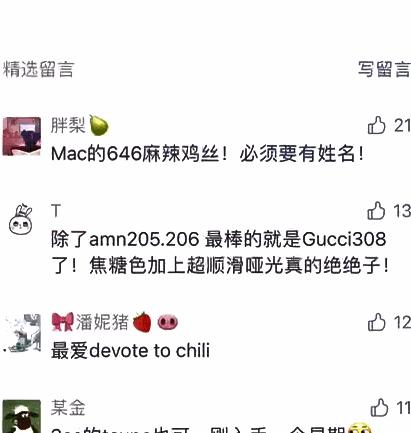Open 潘妮猪's avatar picture
Viewport: 411px width, 433px height.
22,333
